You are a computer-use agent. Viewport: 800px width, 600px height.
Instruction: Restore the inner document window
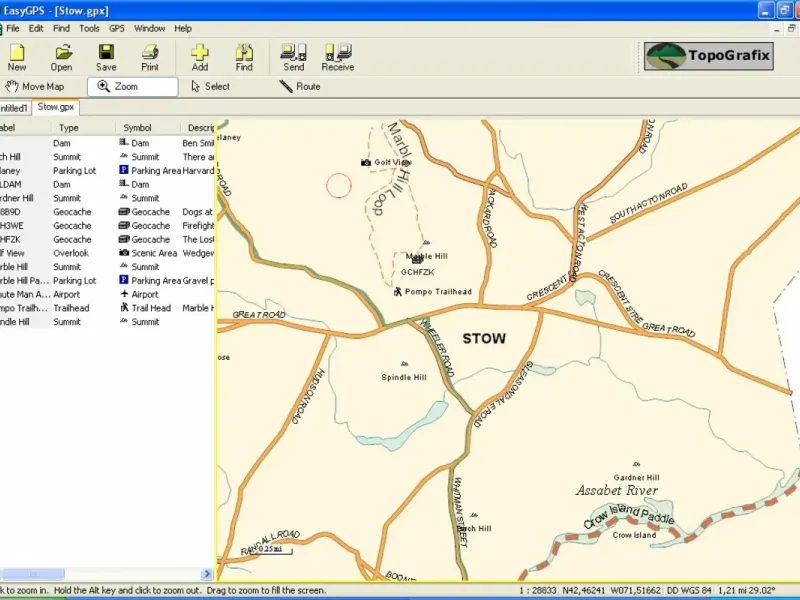(791, 29)
